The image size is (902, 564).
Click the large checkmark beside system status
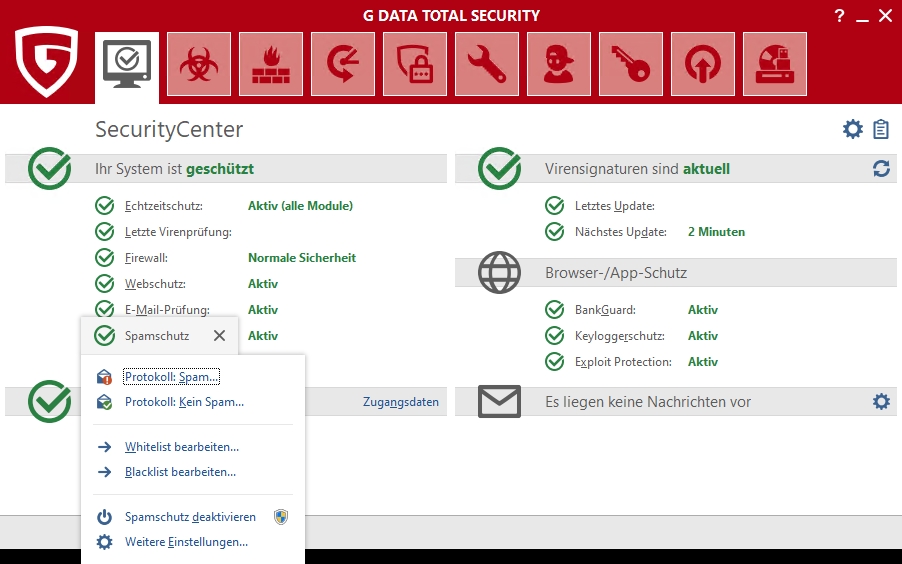pos(49,169)
